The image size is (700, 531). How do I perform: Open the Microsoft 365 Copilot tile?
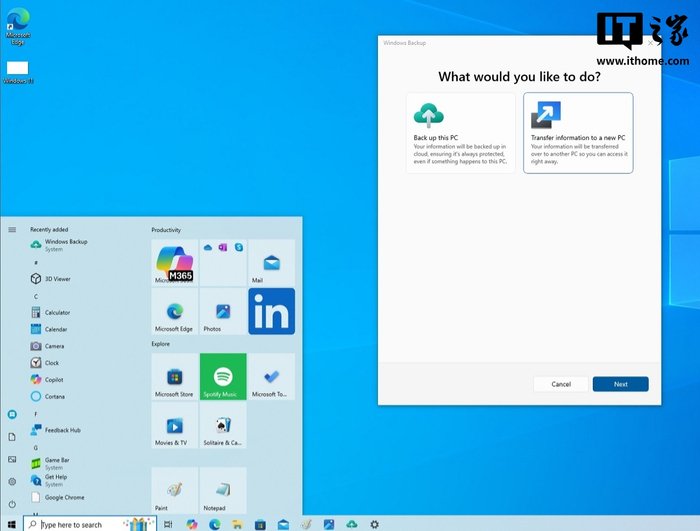pos(174,263)
